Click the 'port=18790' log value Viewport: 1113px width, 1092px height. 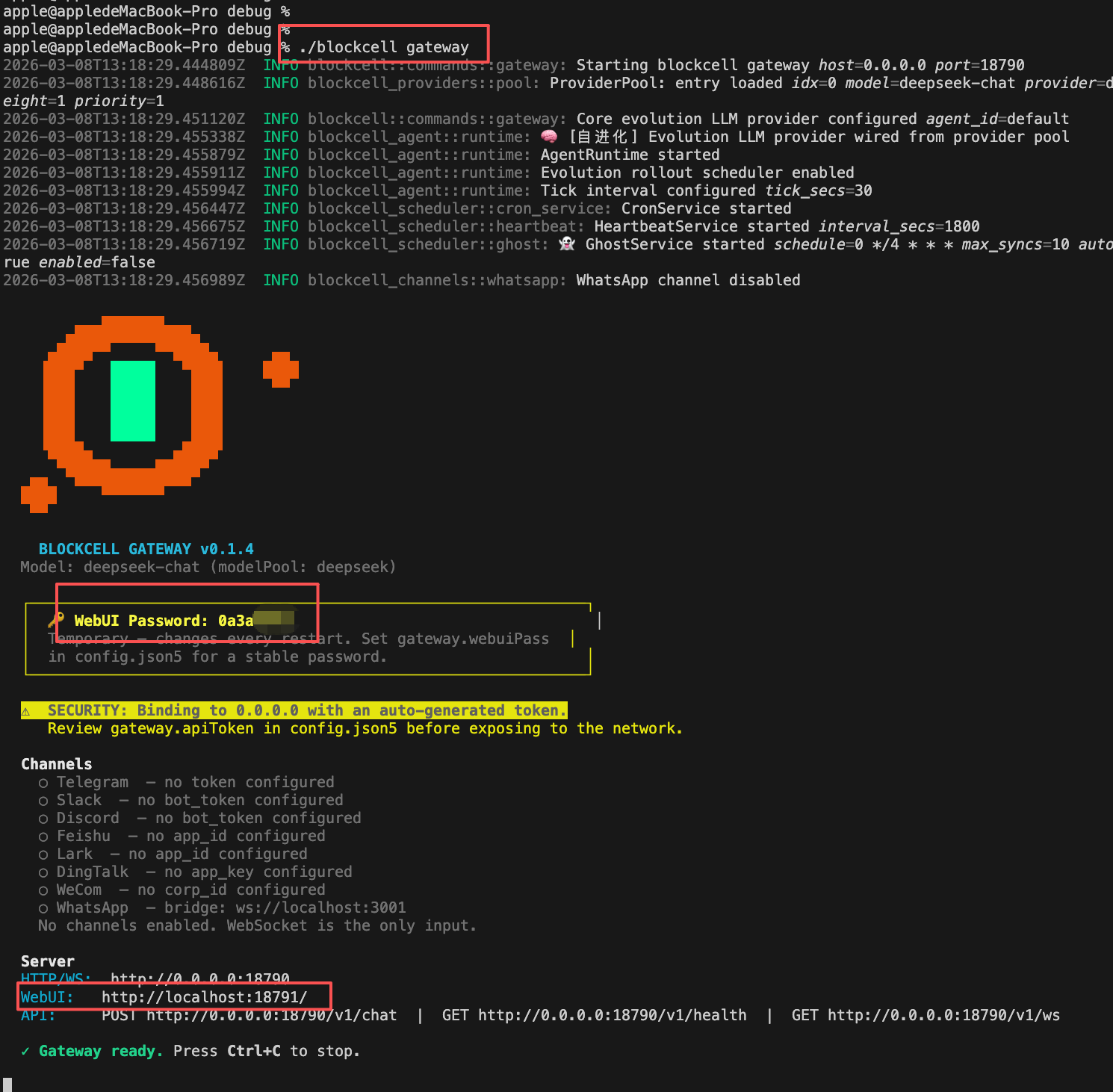980,65
